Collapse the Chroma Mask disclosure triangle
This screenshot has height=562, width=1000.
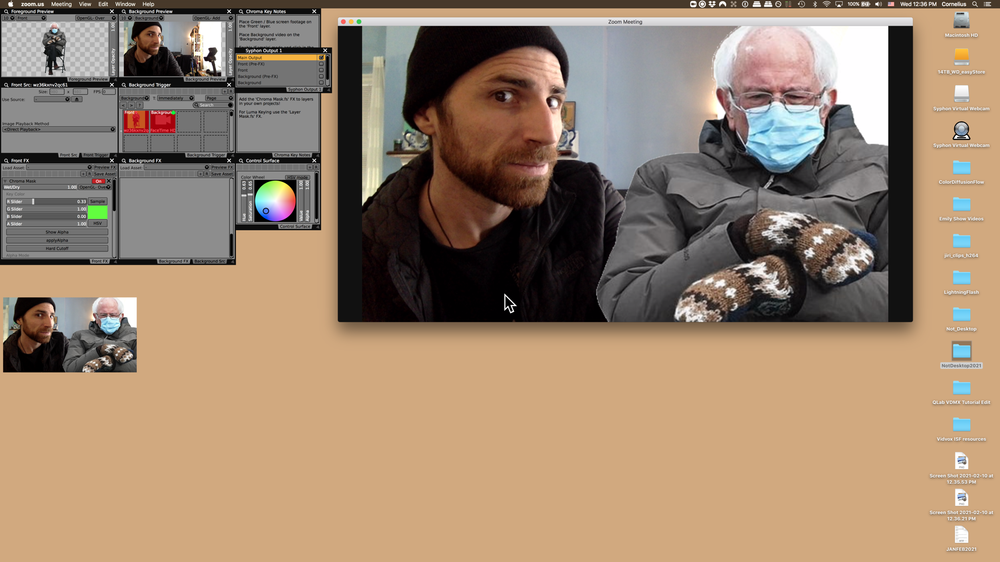pyautogui.click(x=6, y=181)
